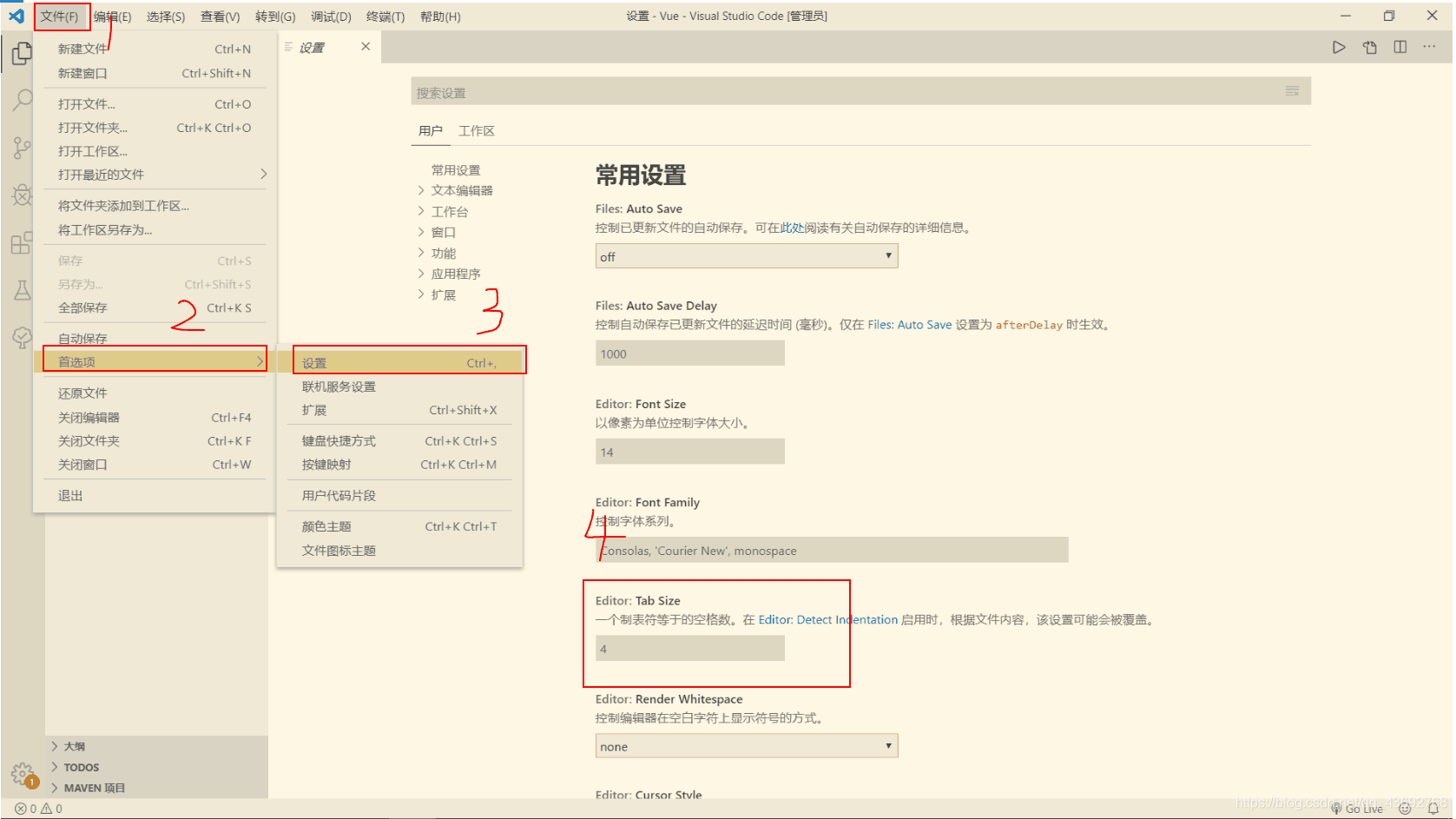The height and width of the screenshot is (819, 1456).
Task: Open the 编辑(E) menu
Action: [113, 17]
